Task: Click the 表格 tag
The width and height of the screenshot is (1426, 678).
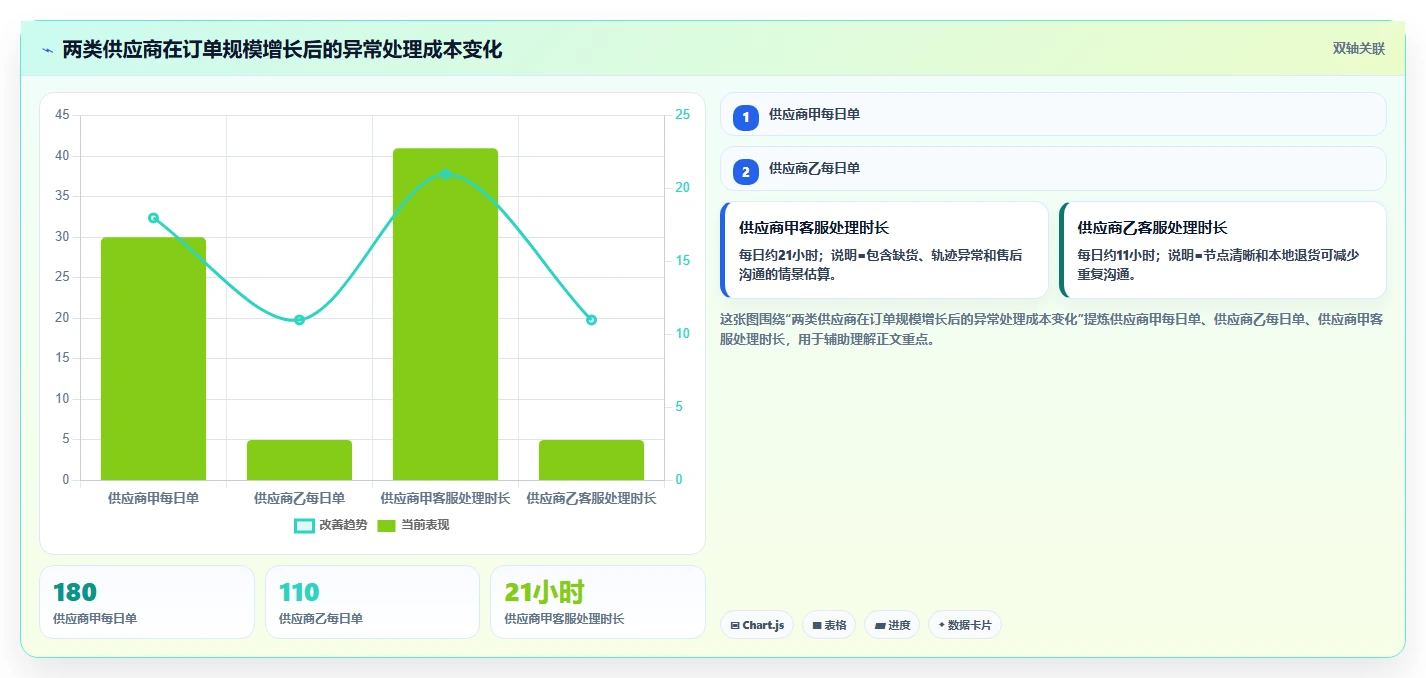Action: coord(829,625)
